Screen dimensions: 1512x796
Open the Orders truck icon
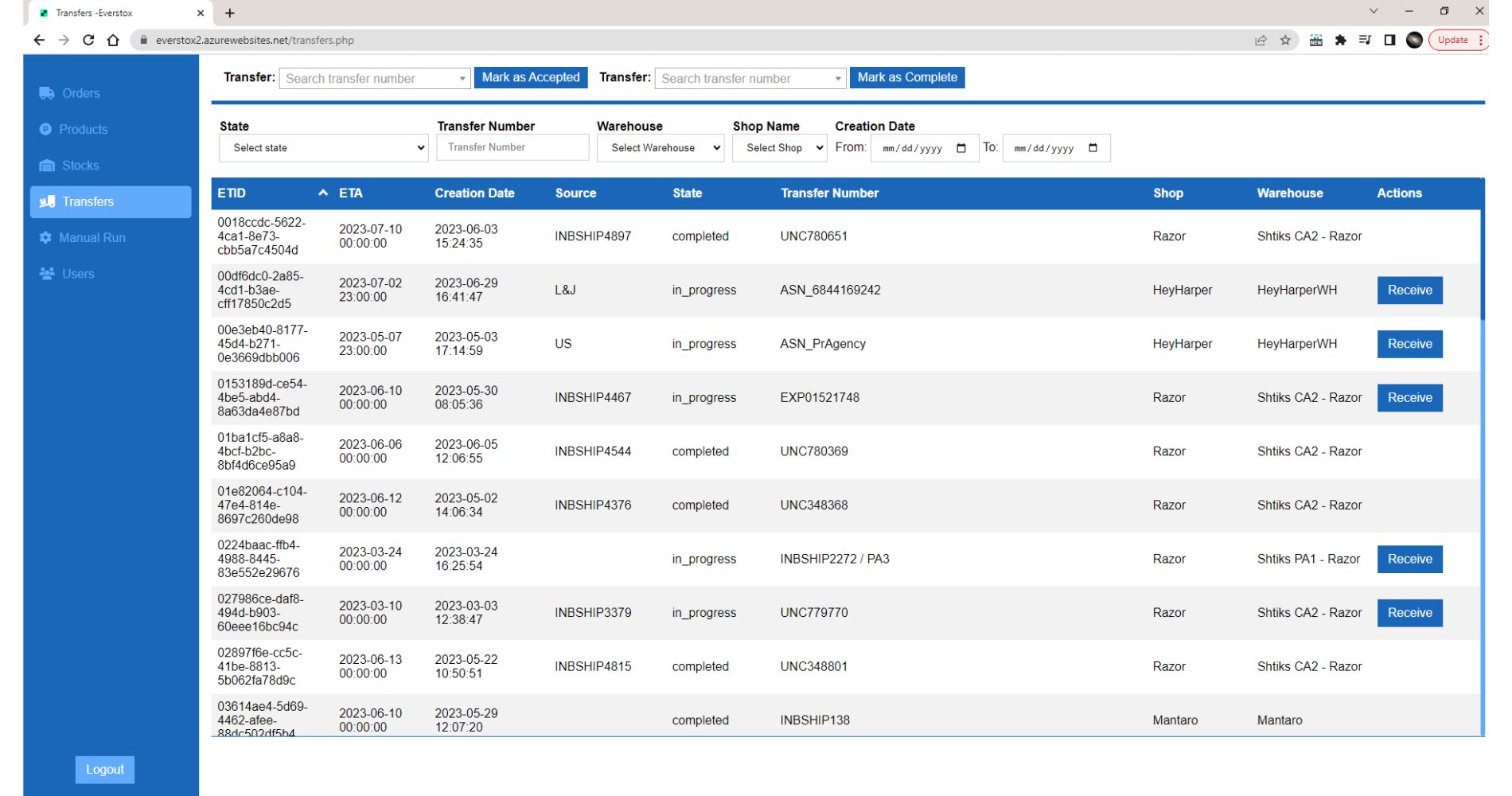click(x=47, y=93)
